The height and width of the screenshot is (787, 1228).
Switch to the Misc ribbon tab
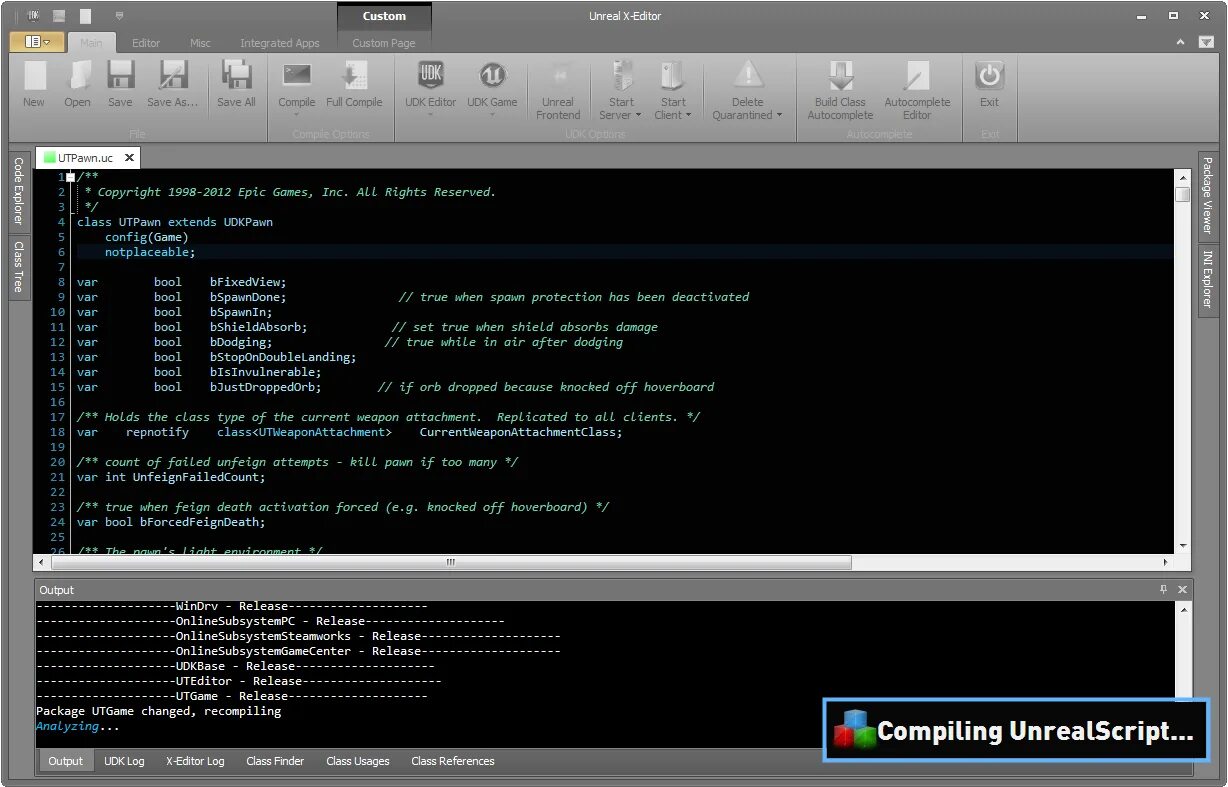pyautogui.click(x=200, y=43)
